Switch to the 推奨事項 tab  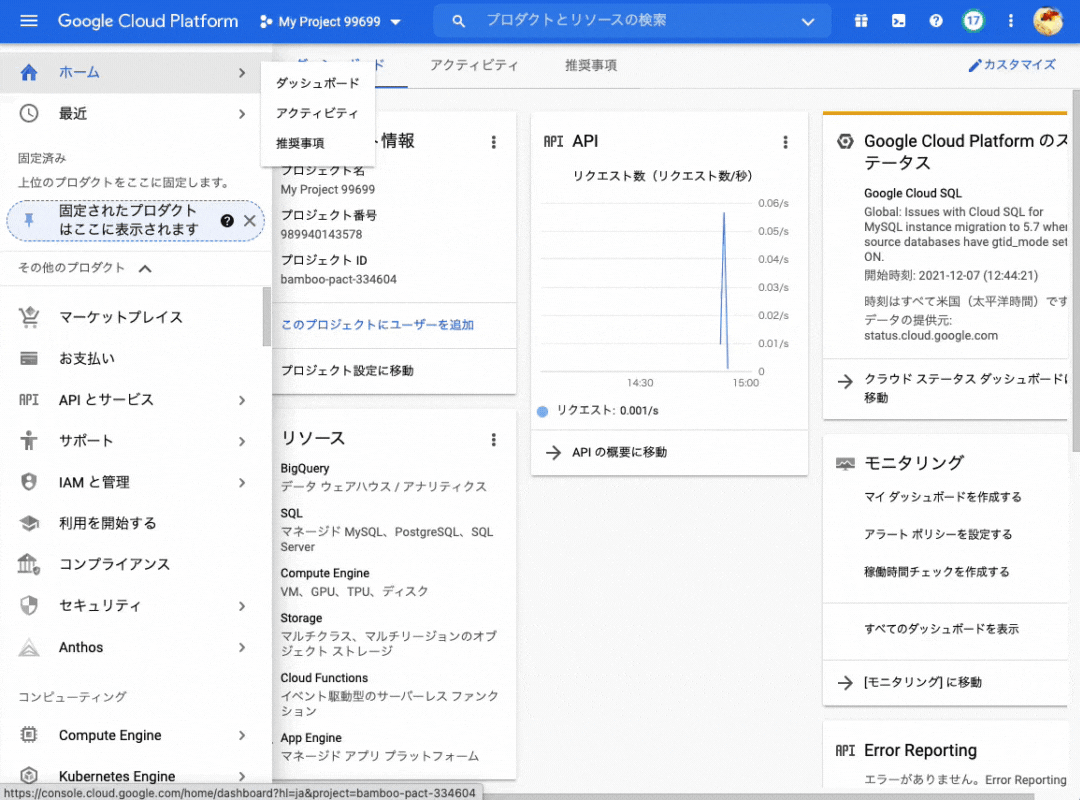pos(591,65)
